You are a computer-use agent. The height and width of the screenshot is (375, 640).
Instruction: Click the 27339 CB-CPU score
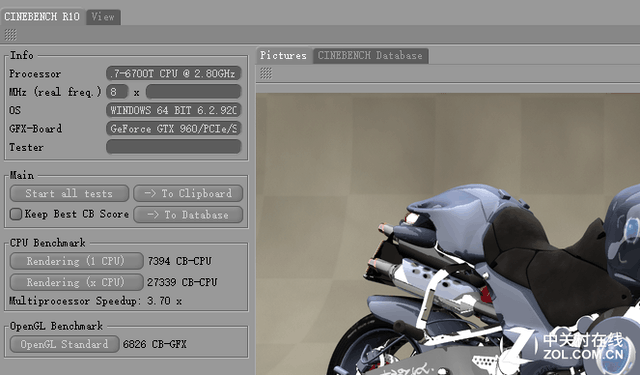click(x=182, y=282)
